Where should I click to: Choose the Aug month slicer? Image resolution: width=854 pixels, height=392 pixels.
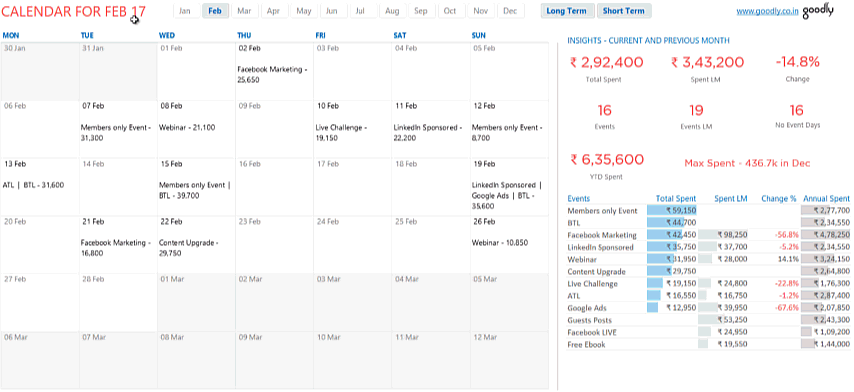pos(392,11)
